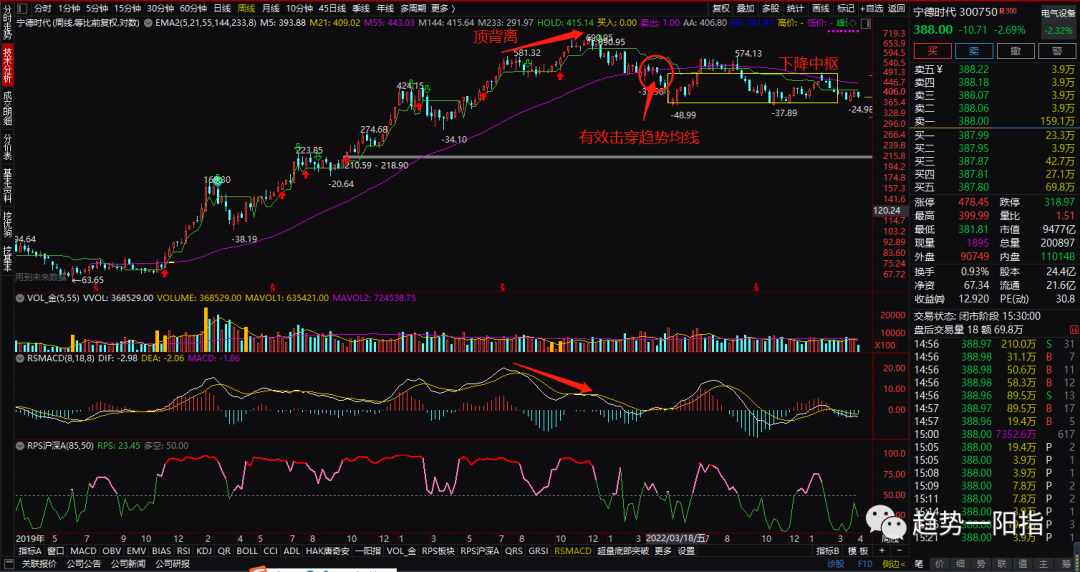Open the 叠加 overlay menu
The image size is (1080, 572).
746,8
